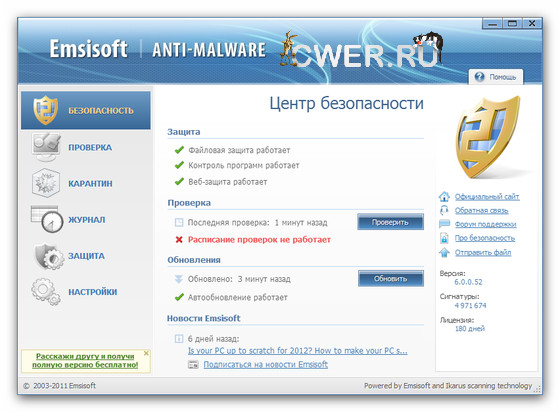Viewport: 560px width, 412px height.
Task: Click the green check next to Веб-защита
Action: (179, 182)
